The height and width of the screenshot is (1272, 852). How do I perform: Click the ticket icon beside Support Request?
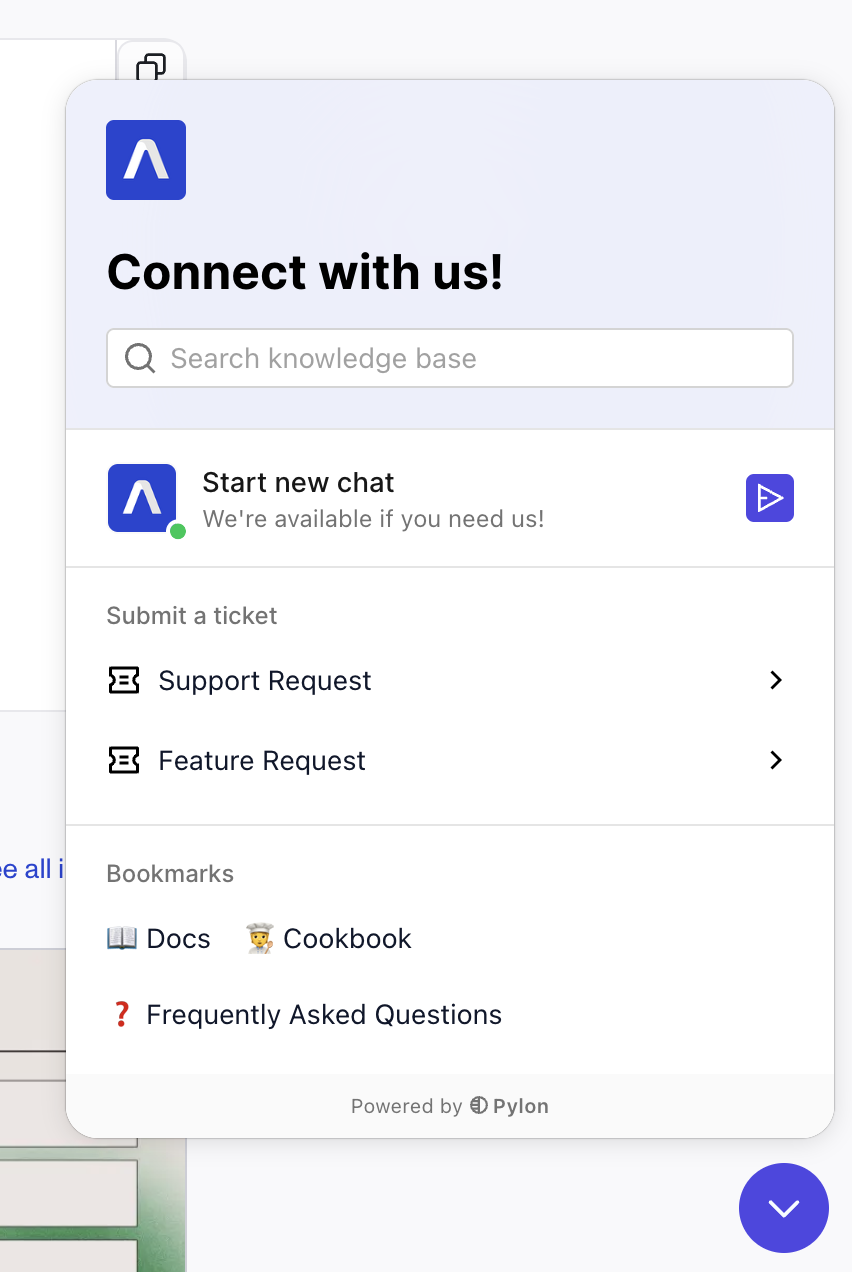[x=124, y=681]
